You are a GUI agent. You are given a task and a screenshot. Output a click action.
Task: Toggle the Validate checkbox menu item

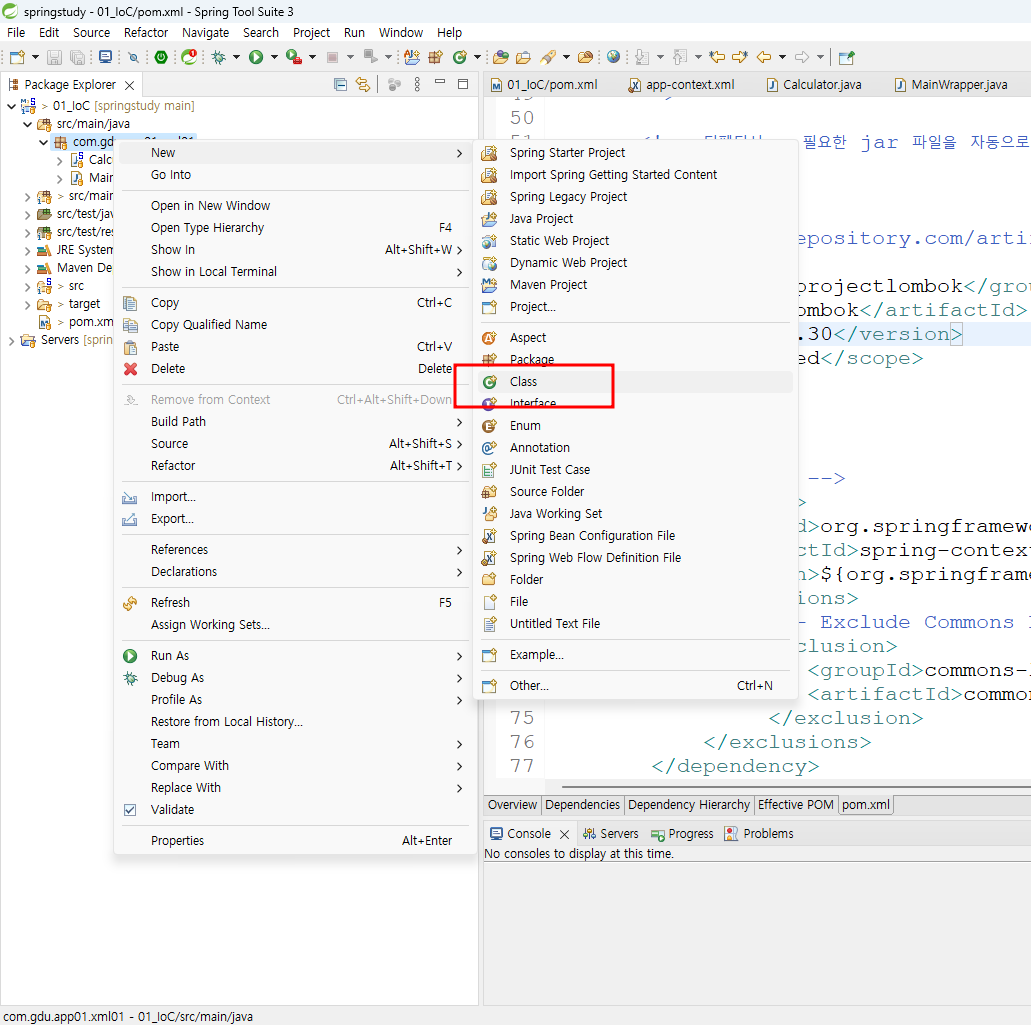click(130, 810)
